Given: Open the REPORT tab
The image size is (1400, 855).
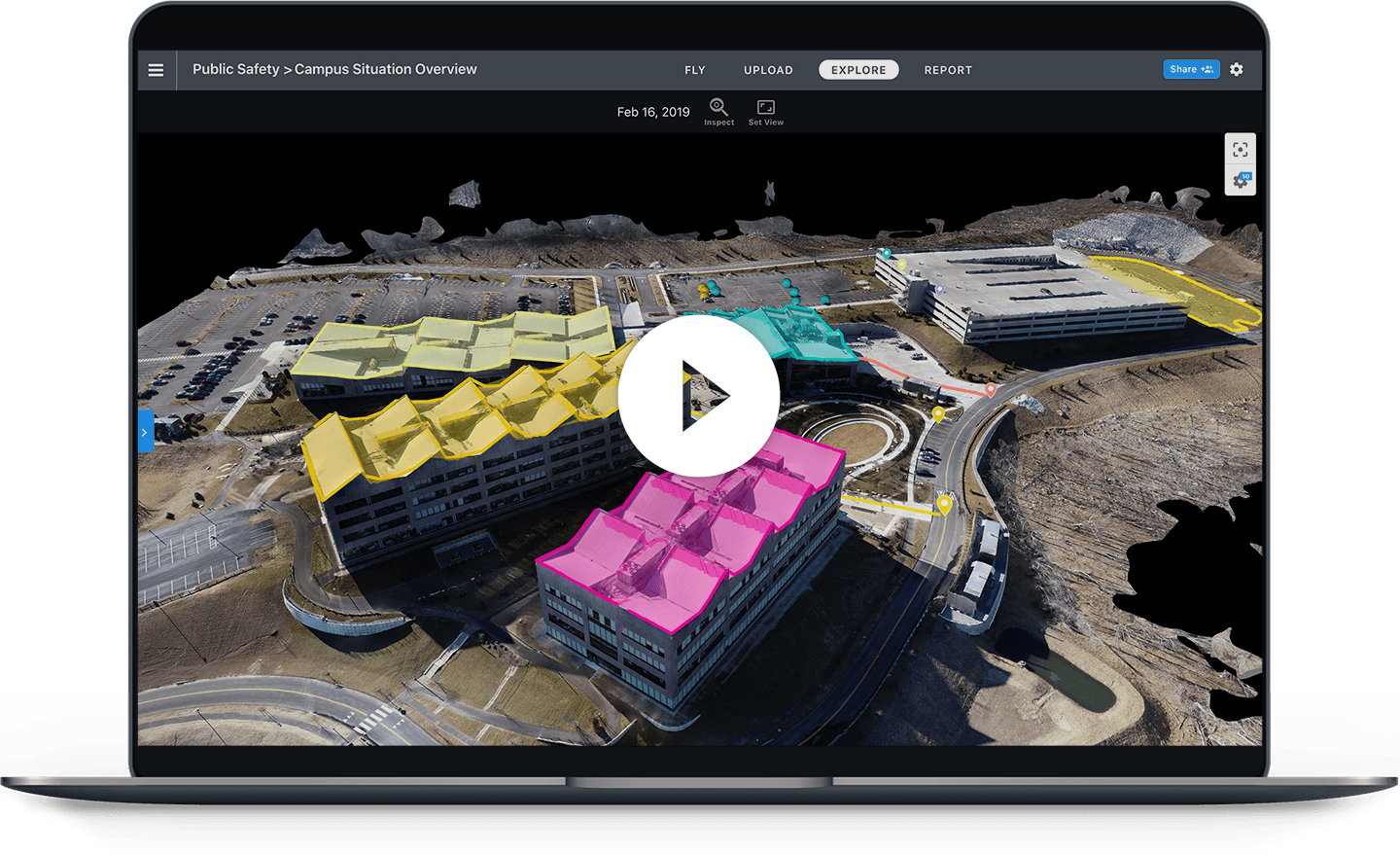Looking at the screenshot, I should tap(948, 69).
